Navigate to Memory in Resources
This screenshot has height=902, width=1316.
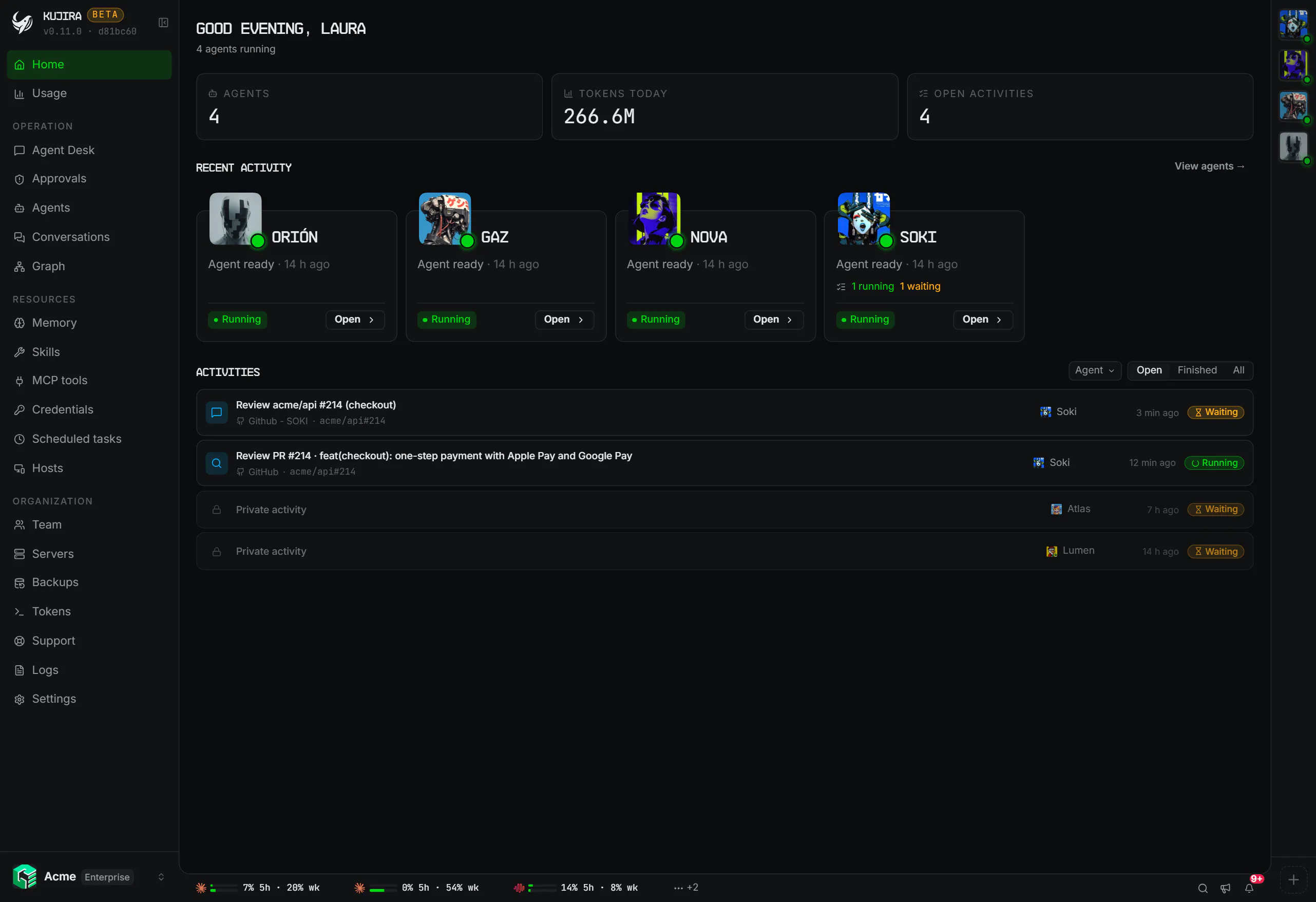tap(89, 323)
